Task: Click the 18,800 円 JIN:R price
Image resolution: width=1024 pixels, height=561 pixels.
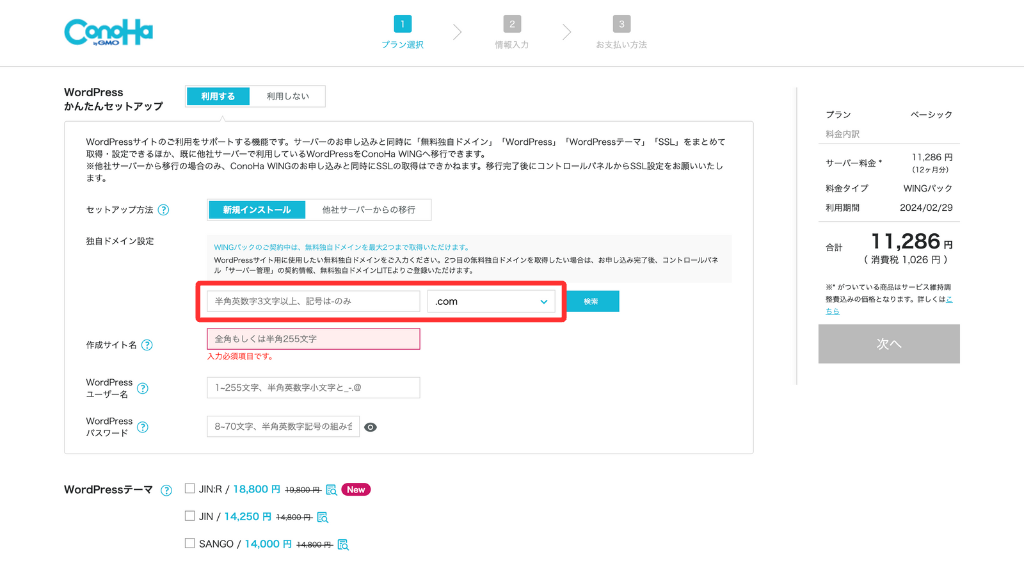Action: pos(257,489)
